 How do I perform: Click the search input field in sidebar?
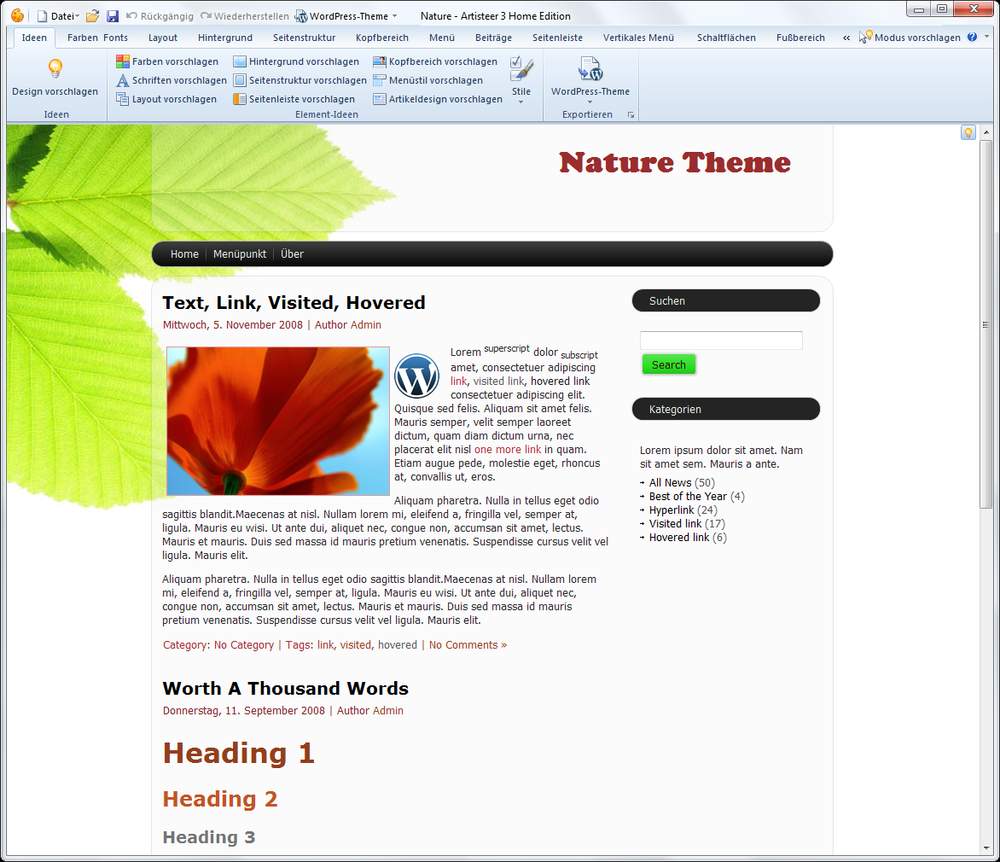click(721, 340)
